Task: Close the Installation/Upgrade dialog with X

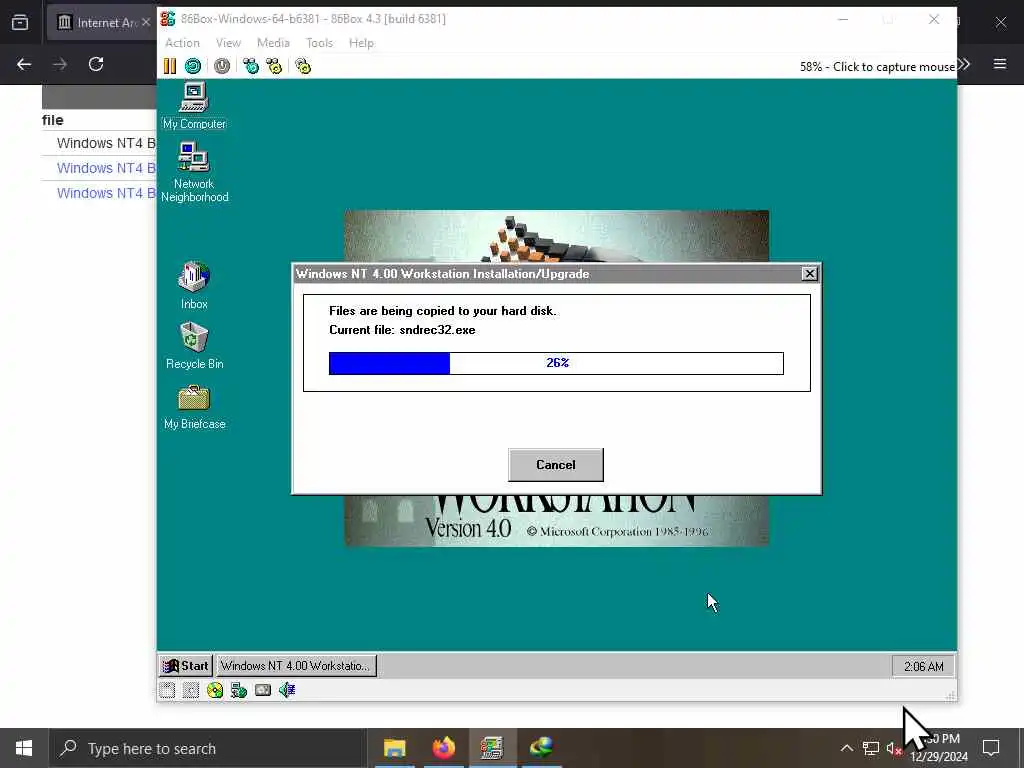Action: tap(809, 274)
